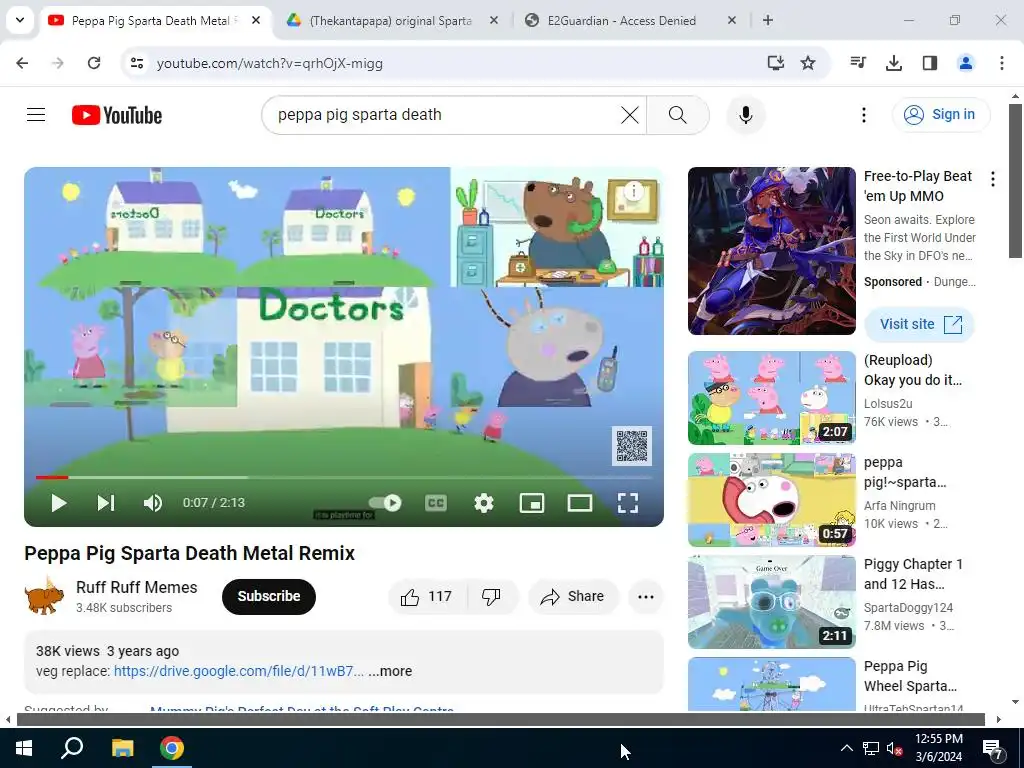Bookmark this page with the star icon
1024x768 pixels.
(x=808, y=63)
